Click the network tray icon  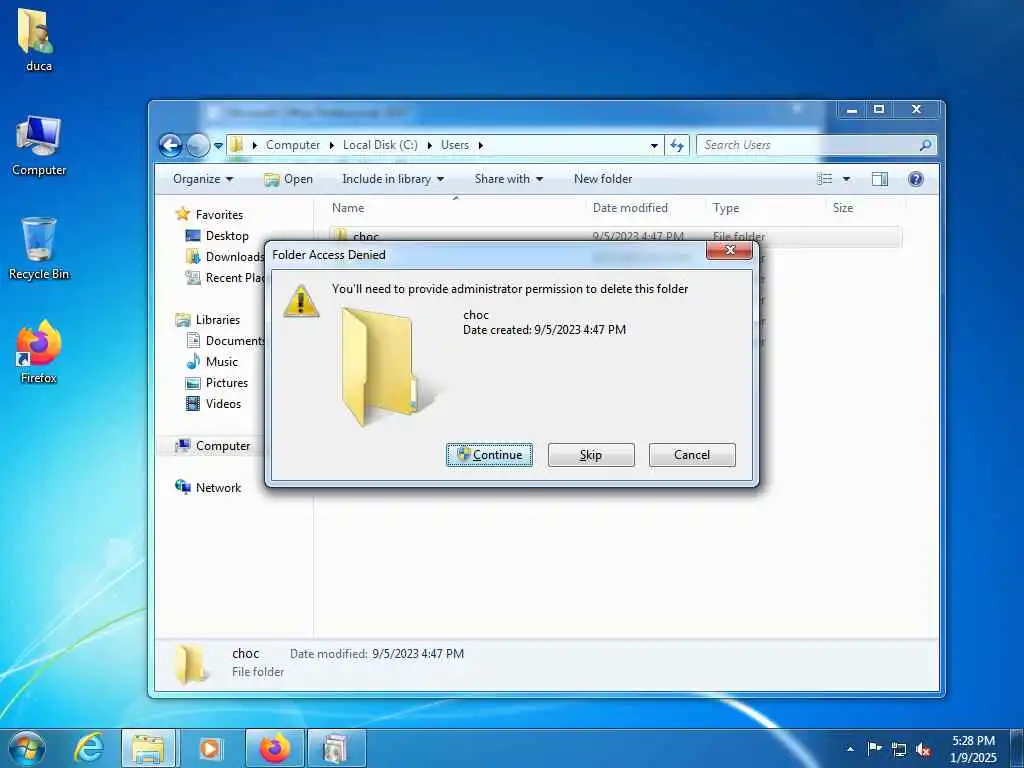(899, 749)
